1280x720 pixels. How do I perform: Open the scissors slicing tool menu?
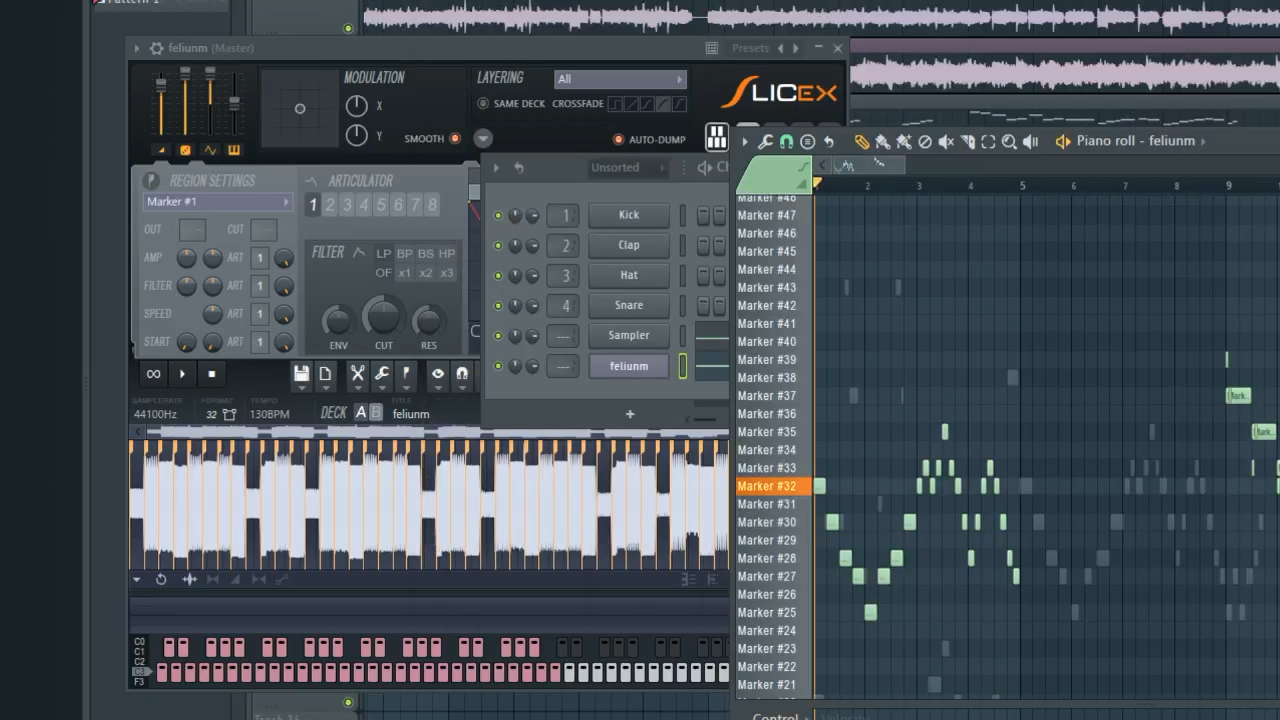pyautogui.click(x=357, y=374)
